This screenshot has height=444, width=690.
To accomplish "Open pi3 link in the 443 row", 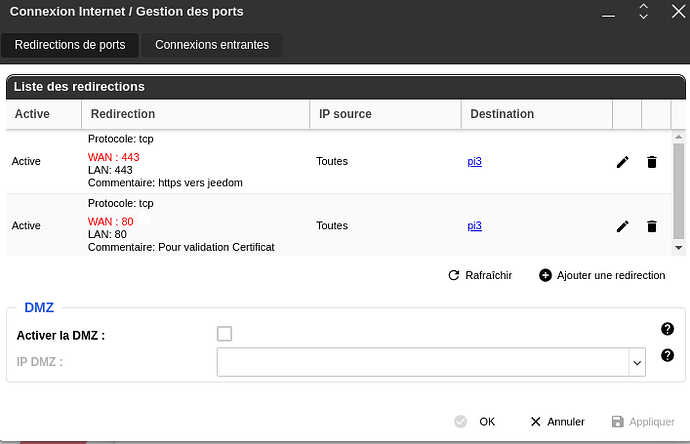I will [474, 161].
